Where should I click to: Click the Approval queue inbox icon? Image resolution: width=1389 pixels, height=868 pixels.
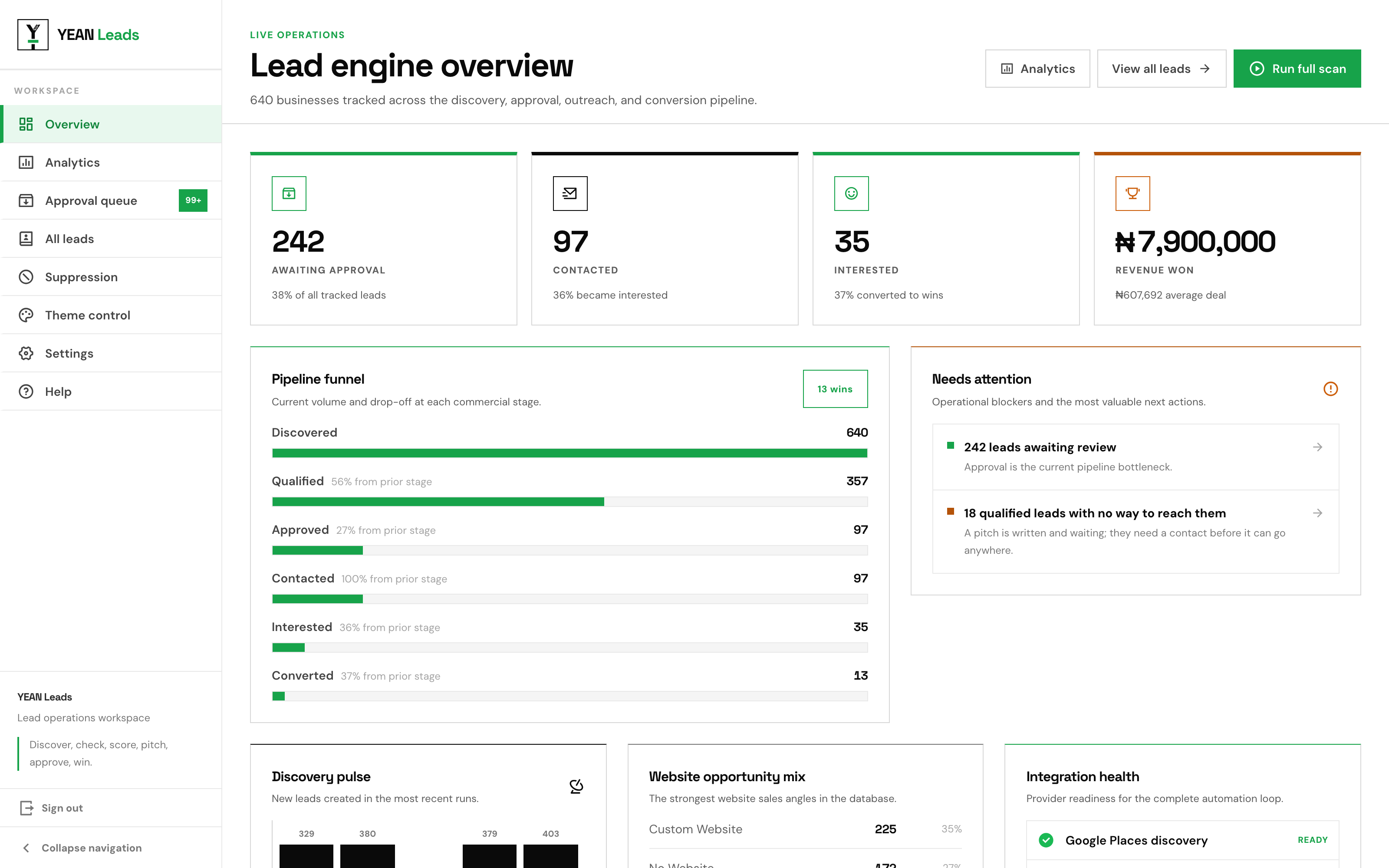pos(26,201)
